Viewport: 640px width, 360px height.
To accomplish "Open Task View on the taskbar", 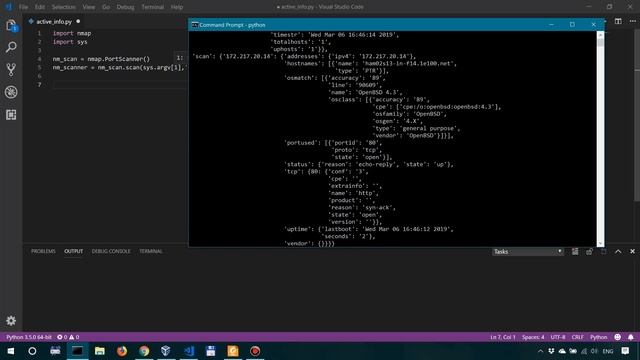I will tap(55, 351).
